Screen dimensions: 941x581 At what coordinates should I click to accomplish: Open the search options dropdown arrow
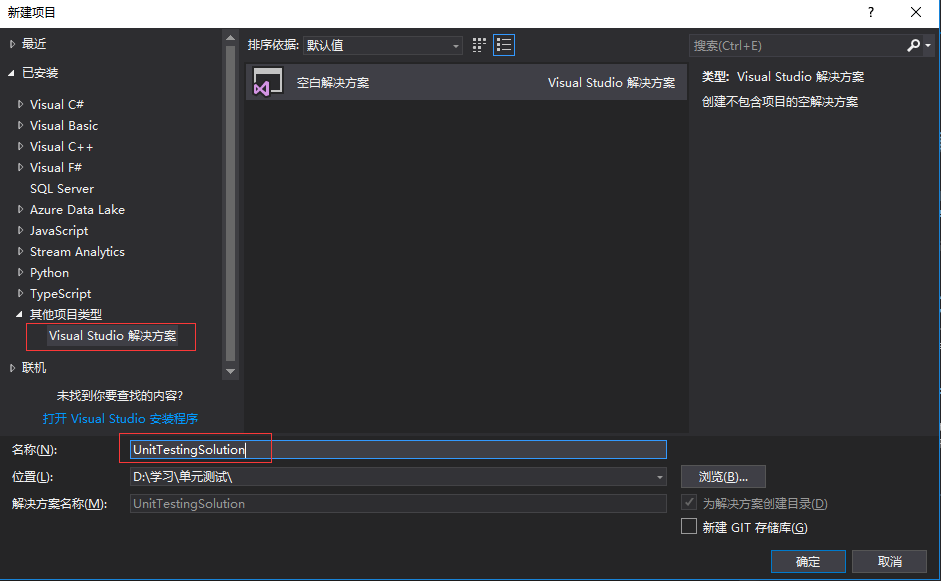(928, 46)
